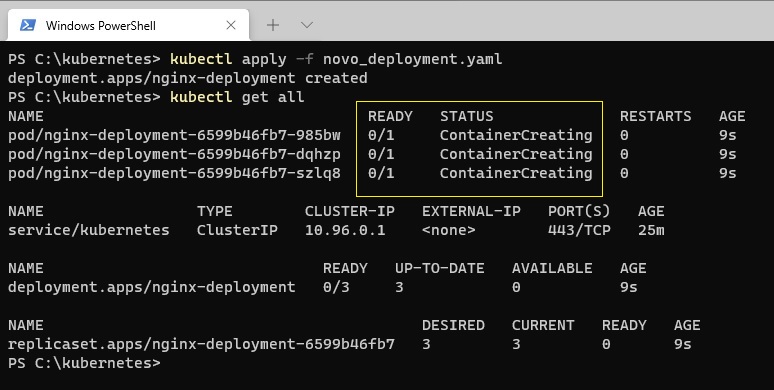Viewport: 774px width, 390px height.
Task: Expand the new tab profile dropdown chevron
Action: pos(307,25)
